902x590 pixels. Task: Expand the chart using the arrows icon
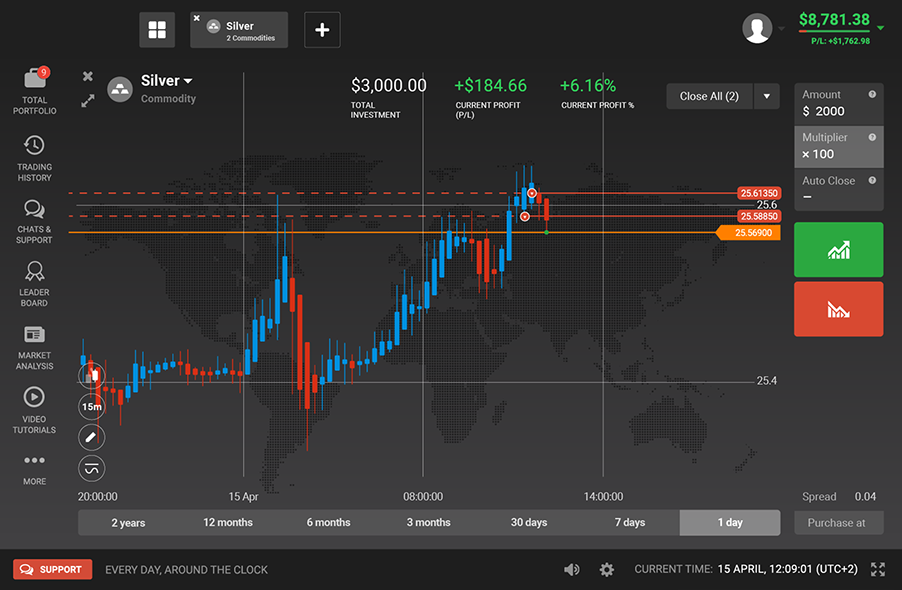pos(88,101)
